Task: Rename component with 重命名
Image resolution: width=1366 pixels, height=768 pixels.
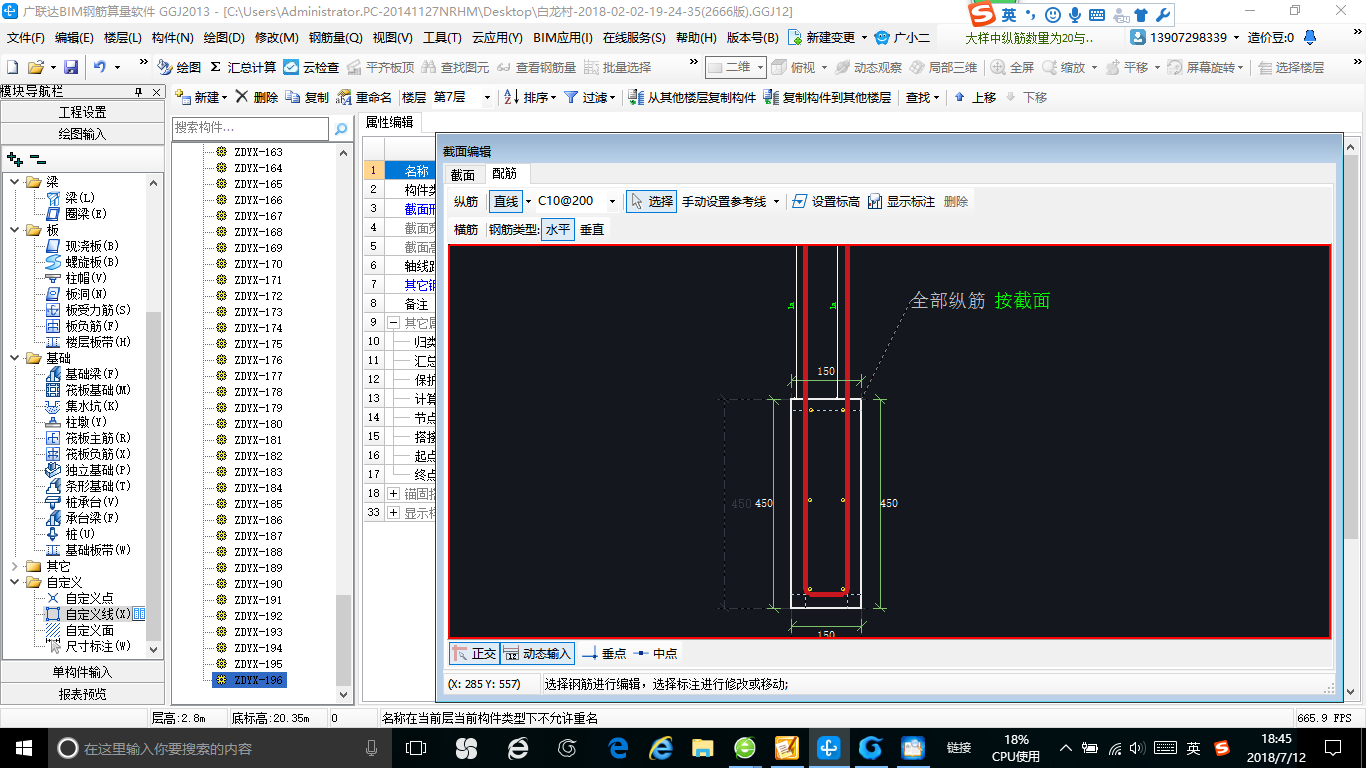Action: [364, 97]
